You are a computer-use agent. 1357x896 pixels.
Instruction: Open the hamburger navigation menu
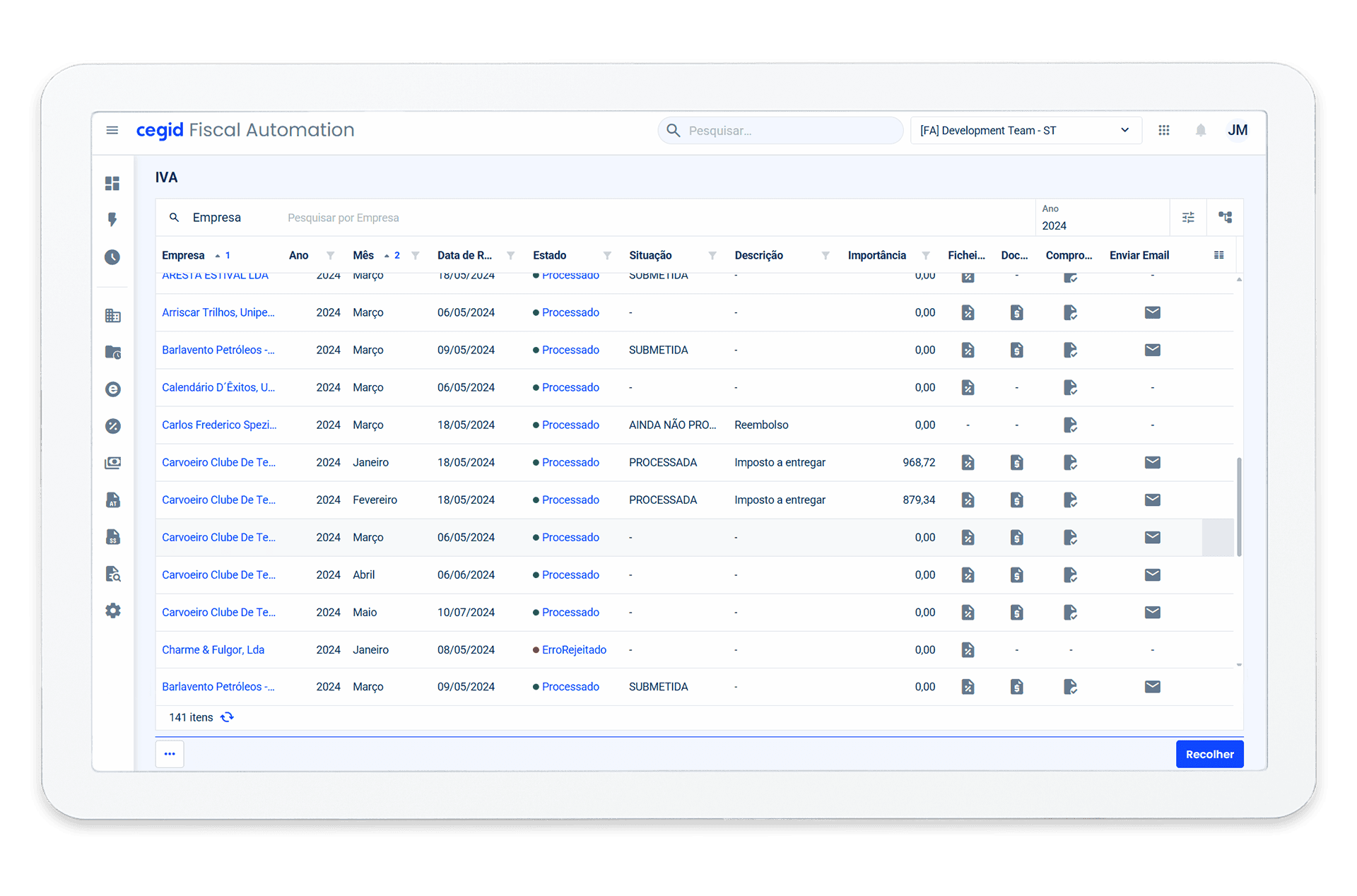(112, 130)
